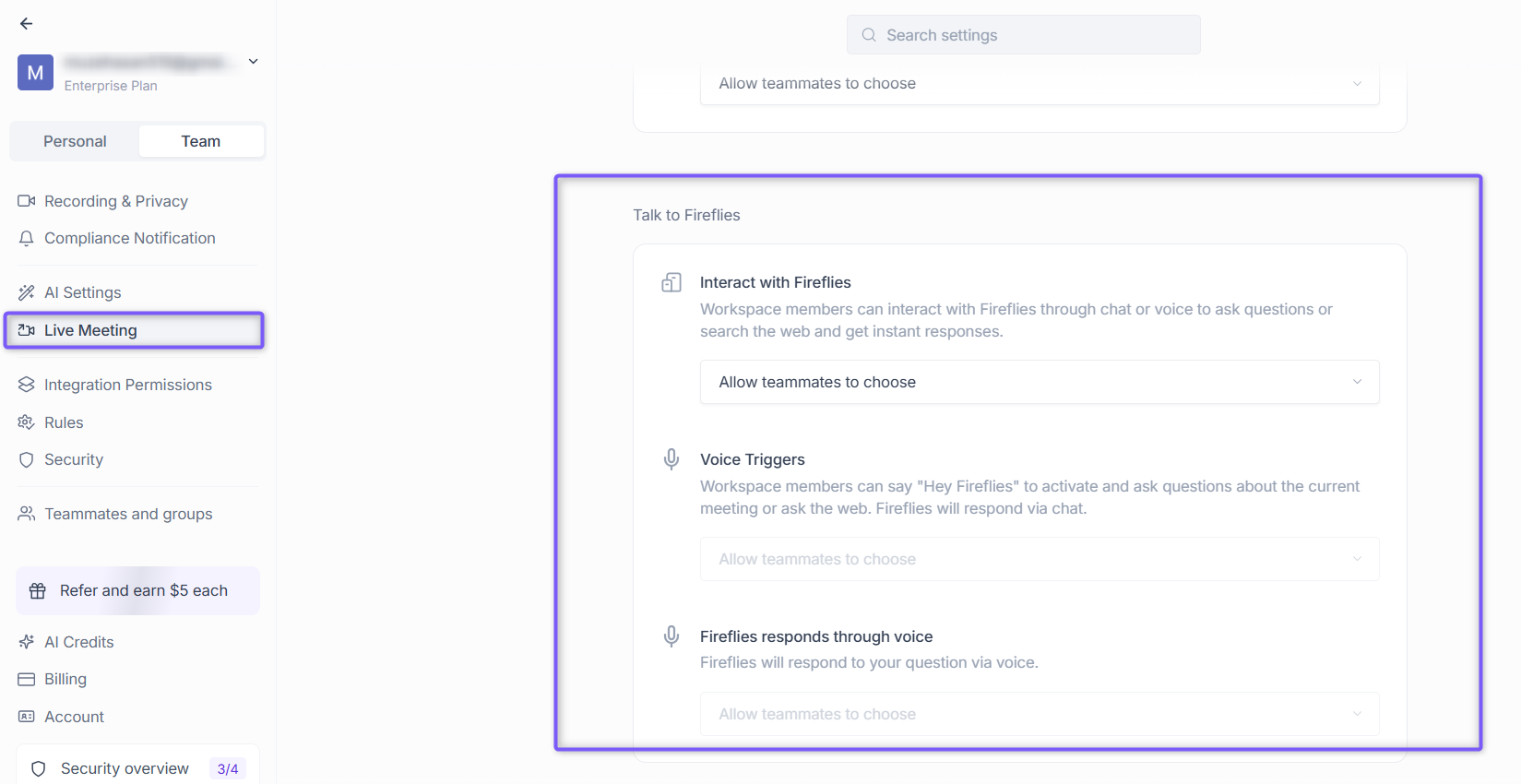Viewport: 1521px width, 784px height.
Task: Click the AI Credits sparkle icon
Action: [27, 642]
